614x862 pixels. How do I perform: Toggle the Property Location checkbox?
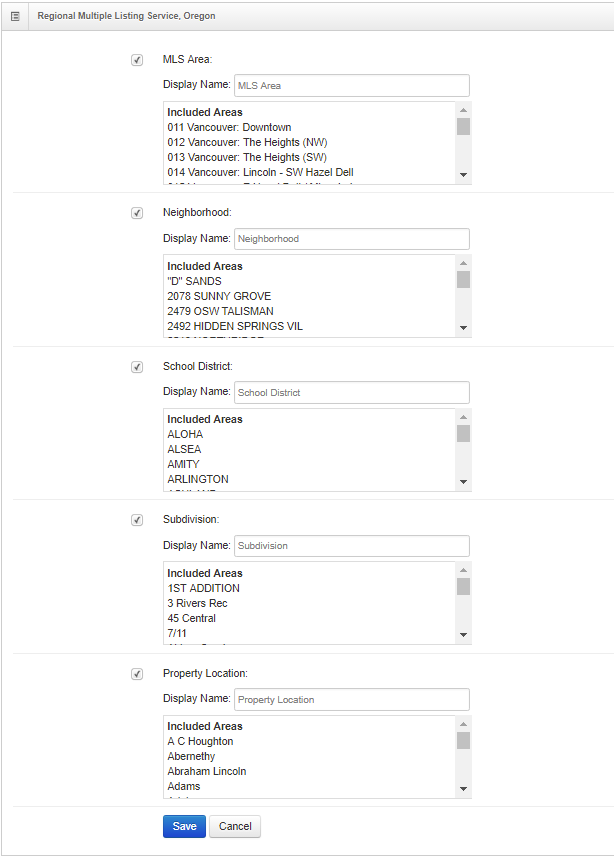point(137,673)
